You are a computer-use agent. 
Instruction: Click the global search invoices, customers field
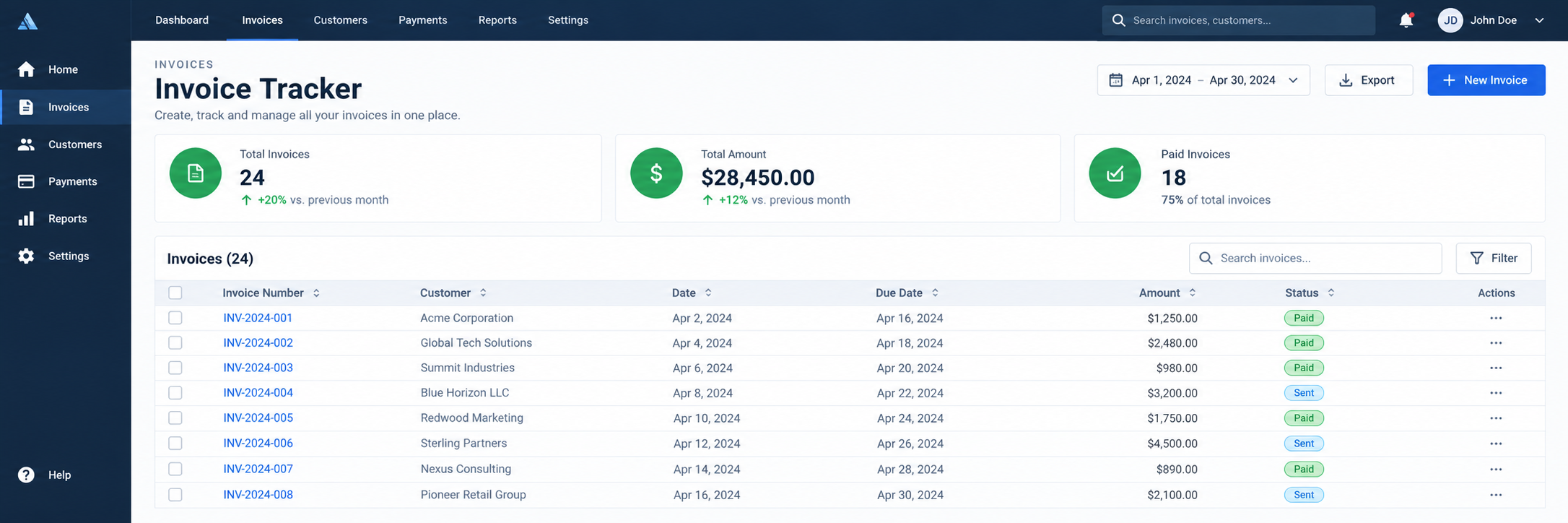point(1238,20)
